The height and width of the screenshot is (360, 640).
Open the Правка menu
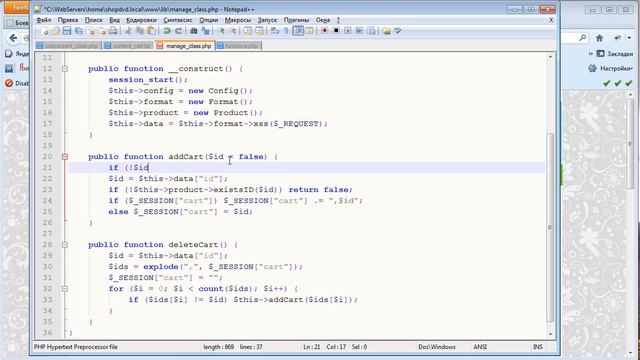point(68,20)
